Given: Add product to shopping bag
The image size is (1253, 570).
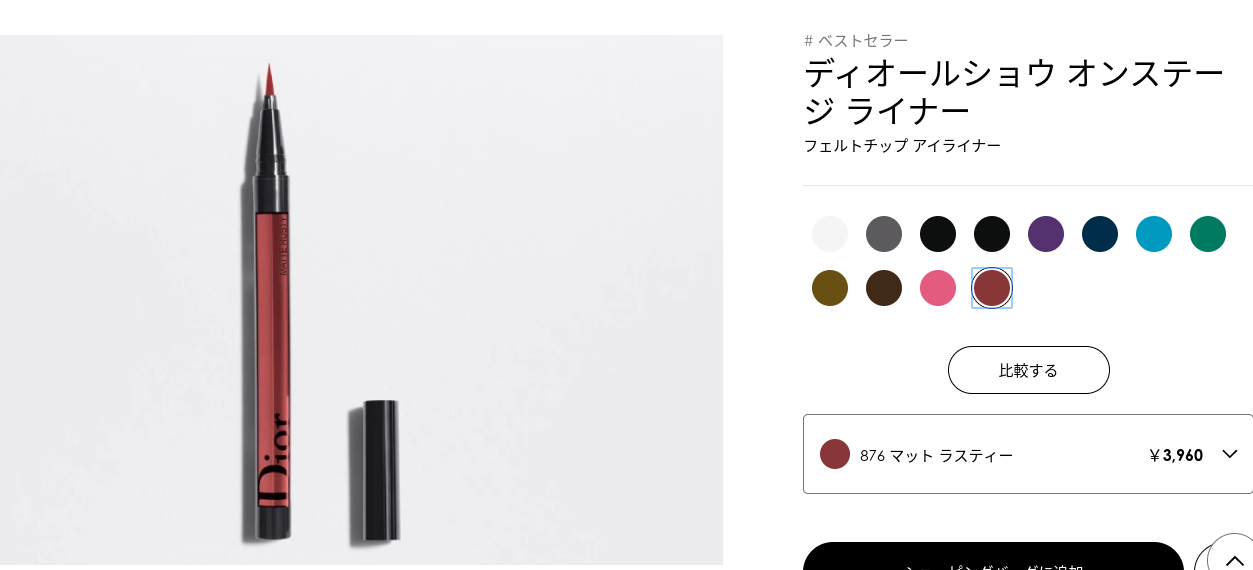Looking at the screenshot, I should point(993,557).
